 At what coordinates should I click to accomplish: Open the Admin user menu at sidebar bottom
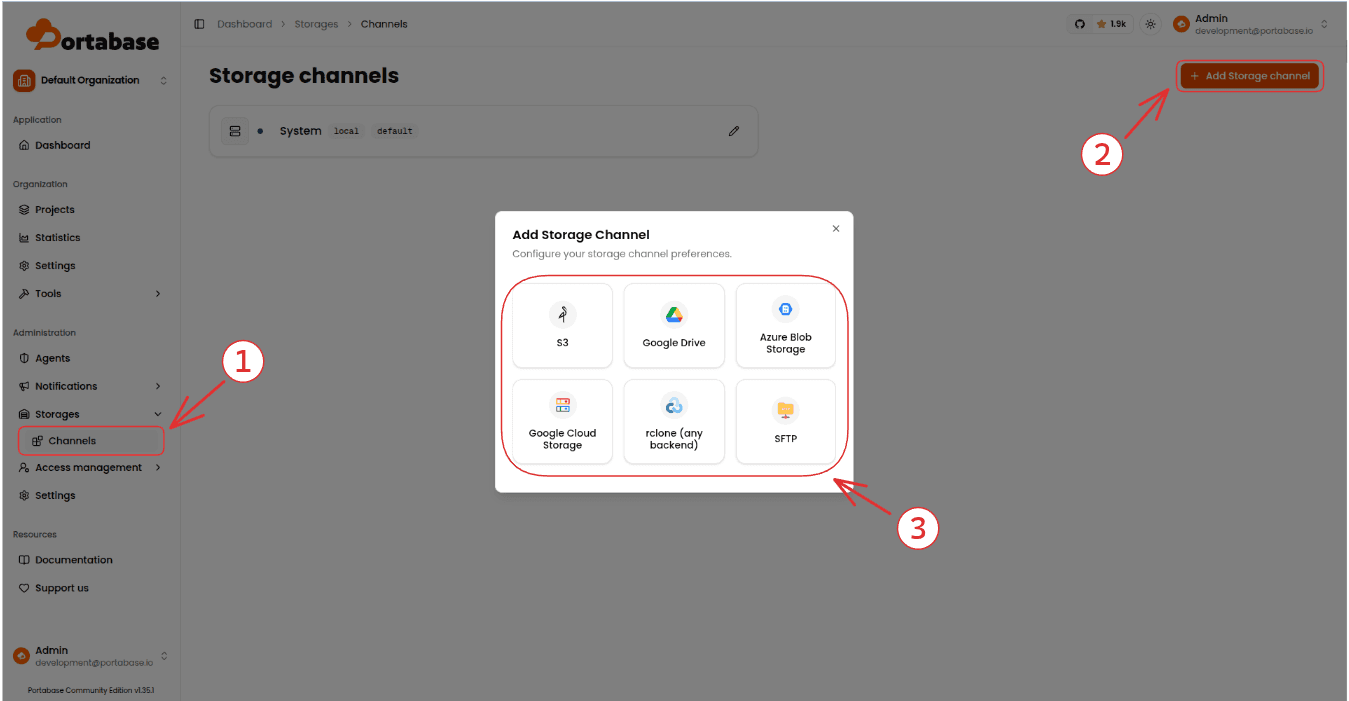click(x=91, y=656)
